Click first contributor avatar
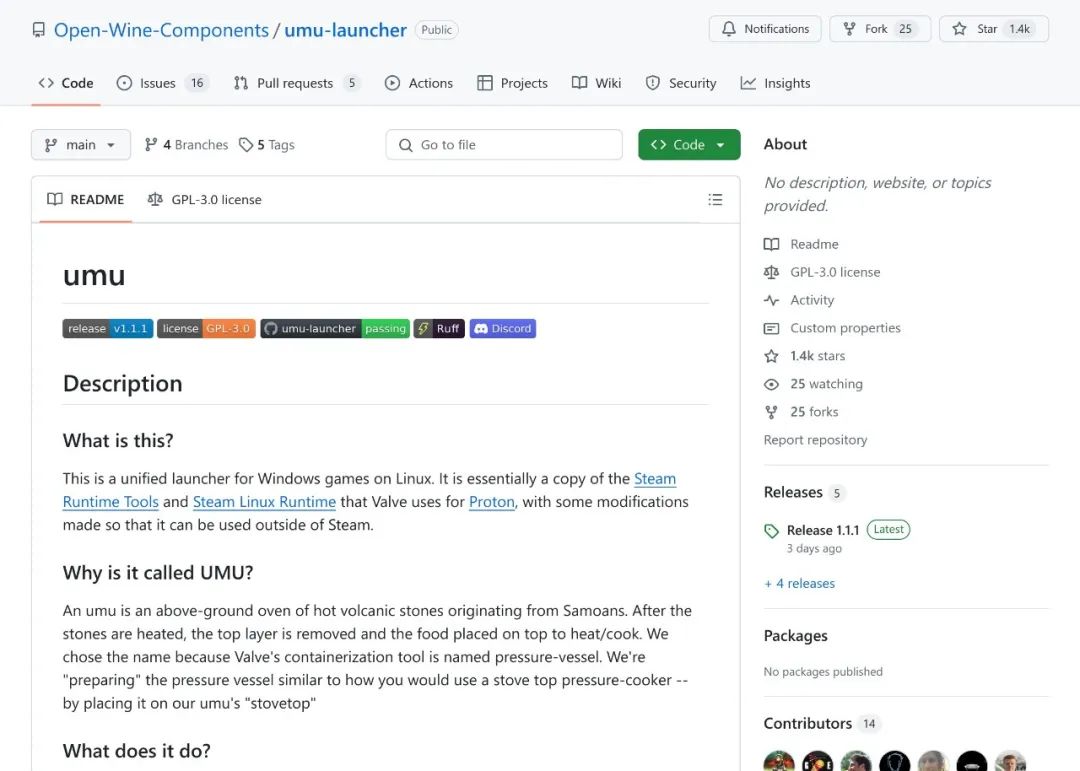Image resolution: width=1080 pixels, height=771 pixels. (779, 762)
